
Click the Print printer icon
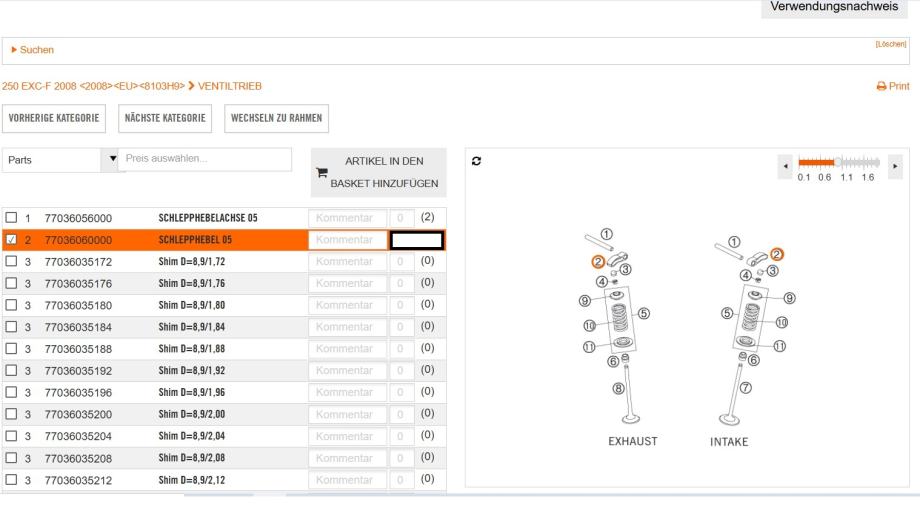881,87
